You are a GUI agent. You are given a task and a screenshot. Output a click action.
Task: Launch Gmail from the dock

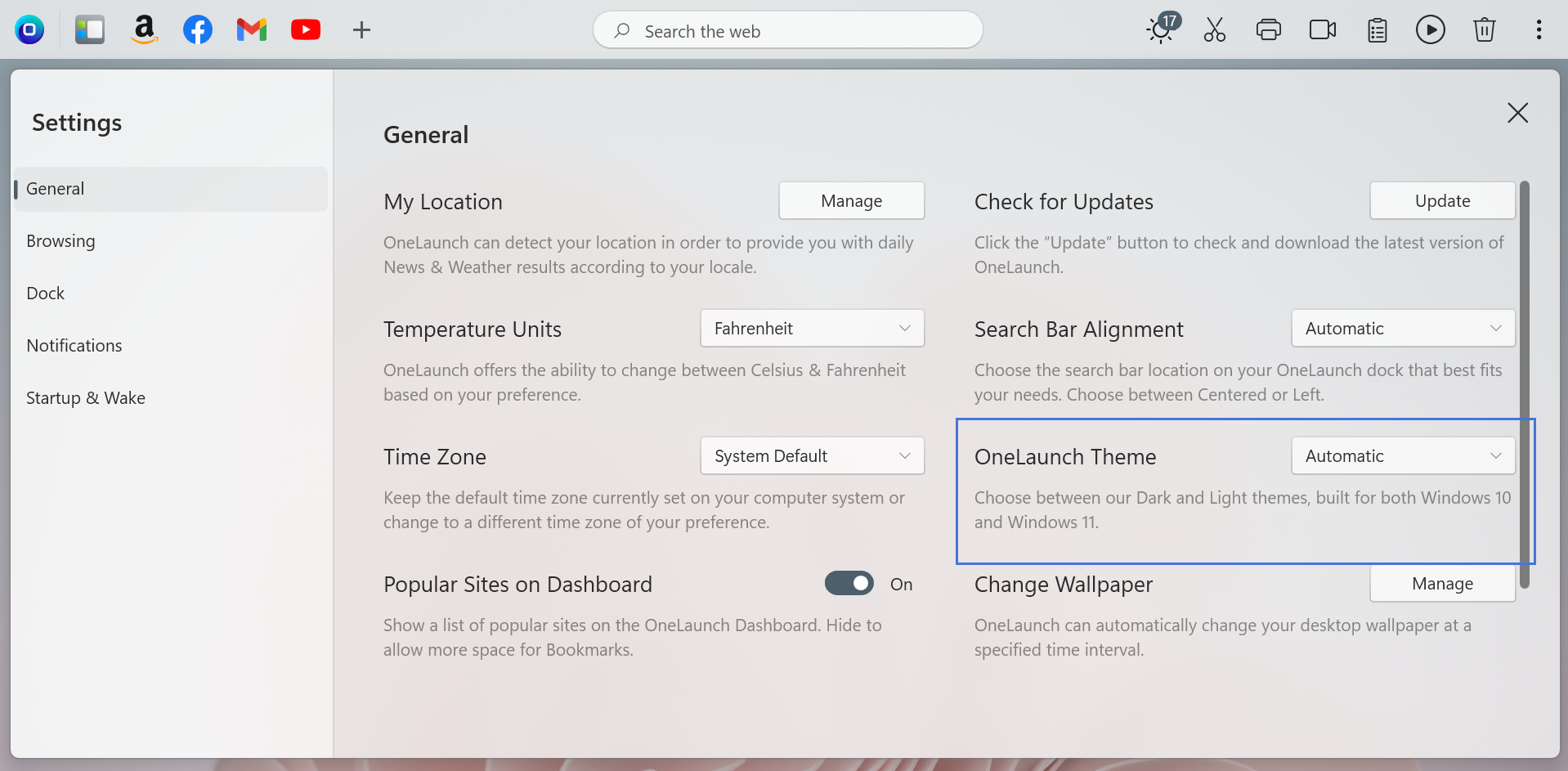click(x=252, y=29)
